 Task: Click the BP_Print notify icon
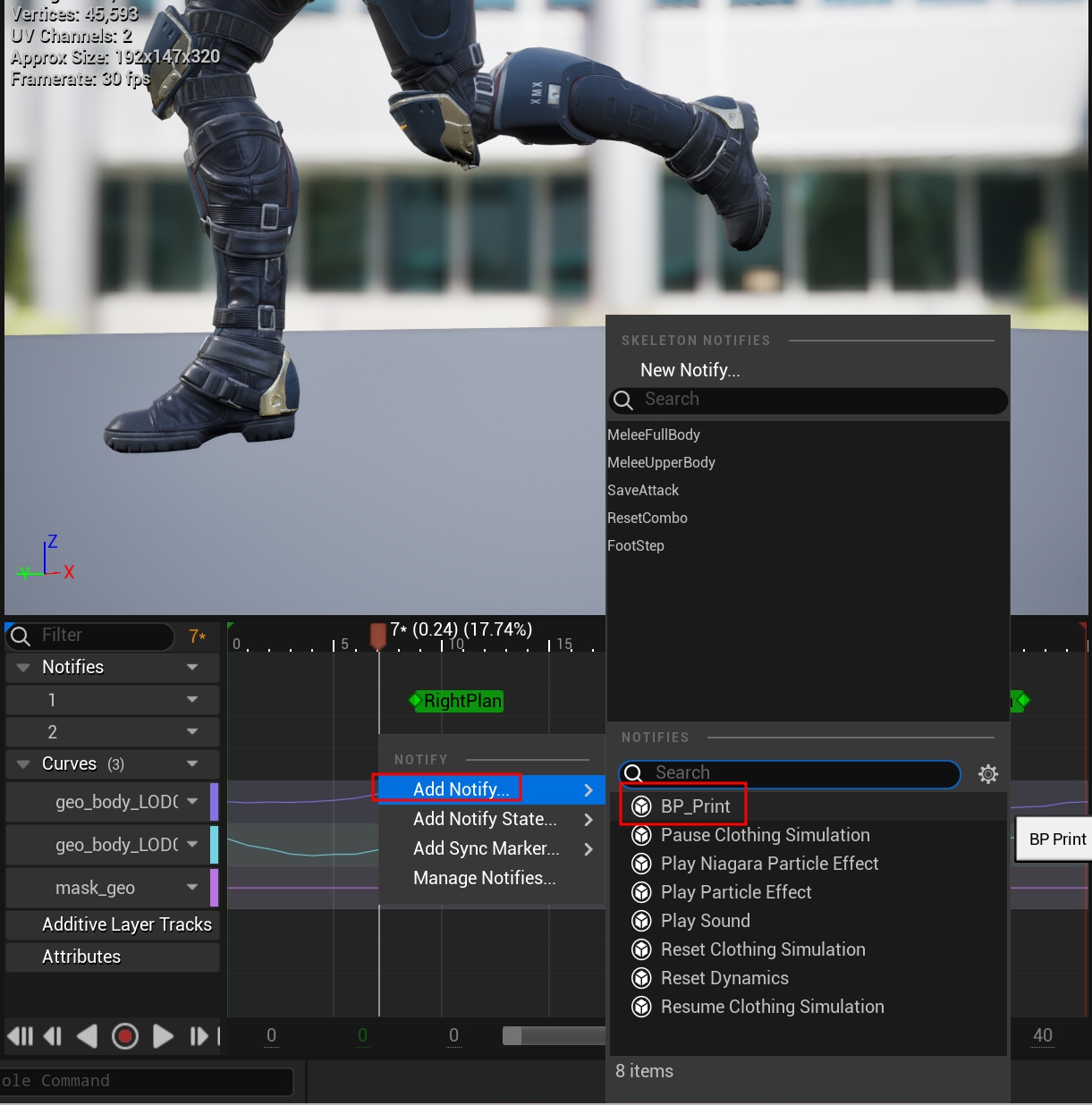[641, 806]
